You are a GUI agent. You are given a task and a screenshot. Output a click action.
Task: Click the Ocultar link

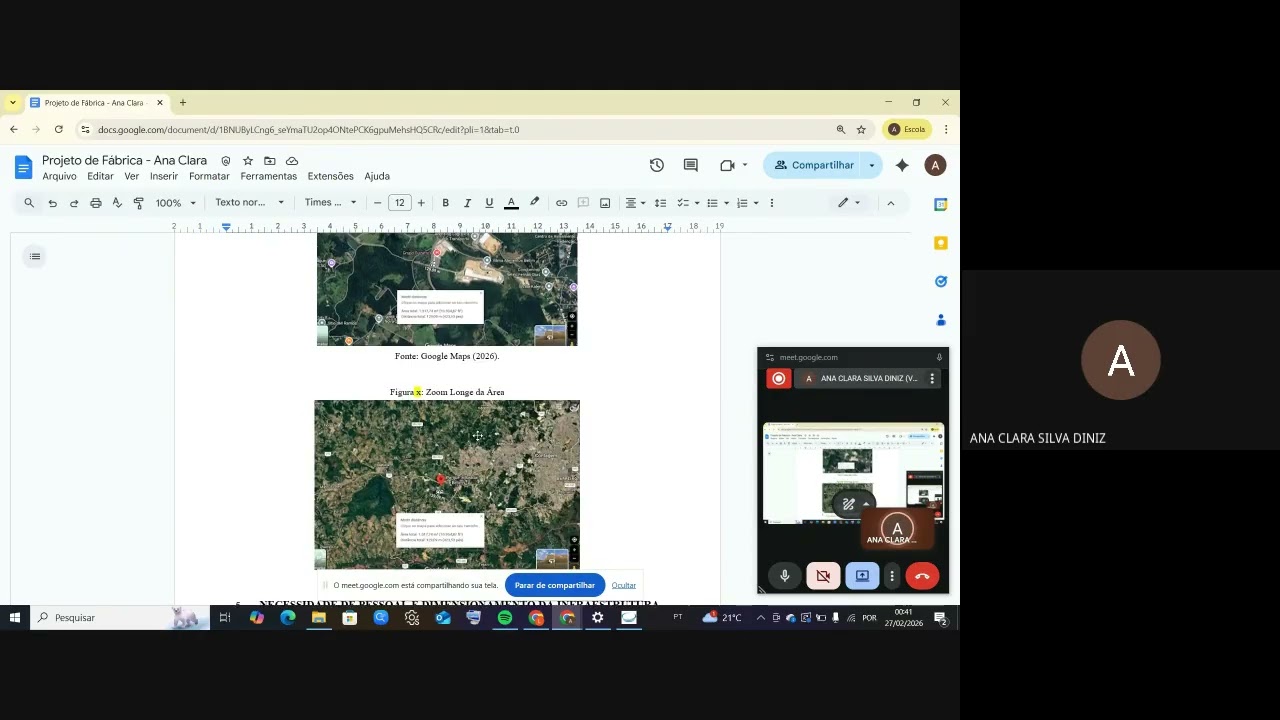coord(624,585)
